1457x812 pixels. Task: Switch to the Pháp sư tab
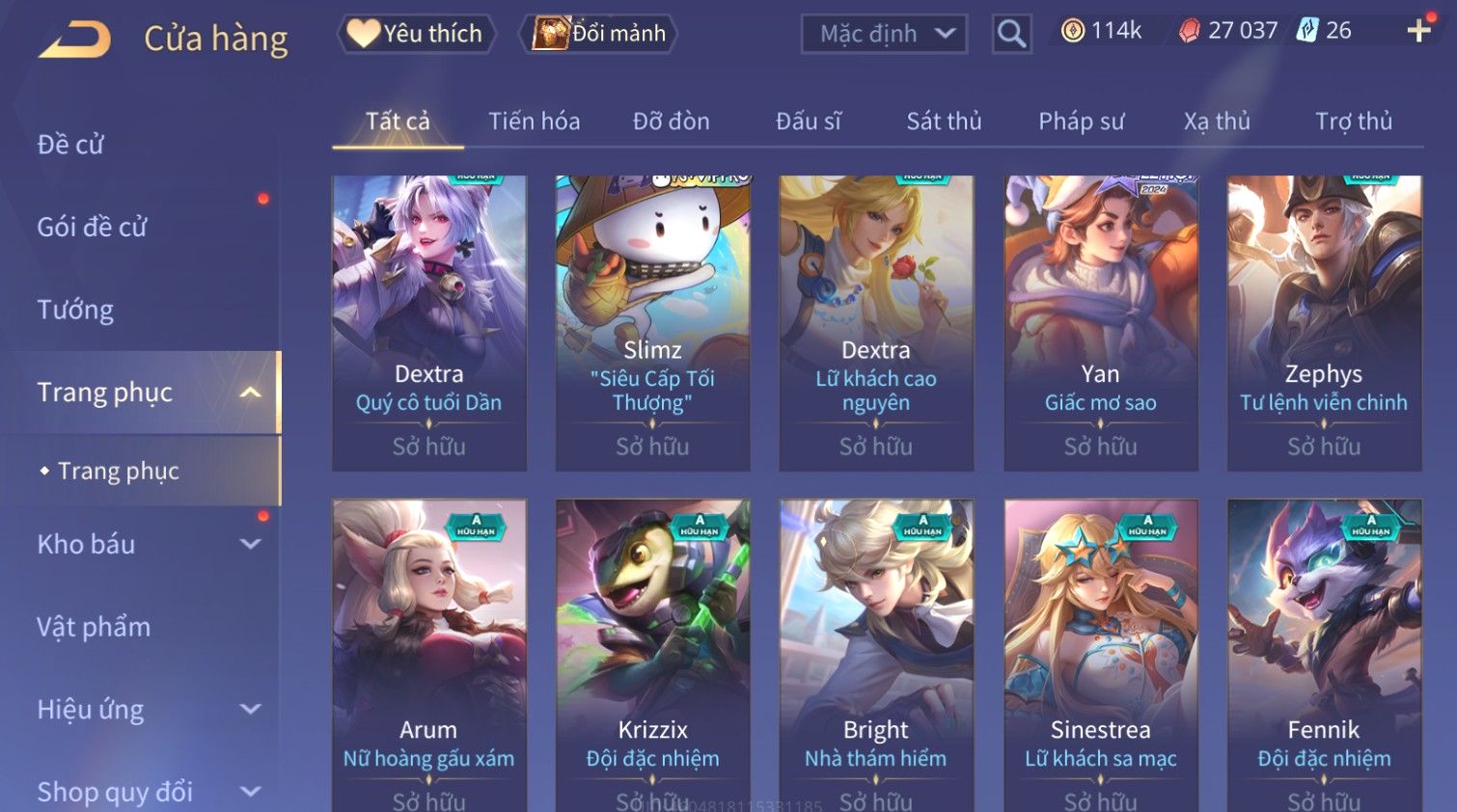click(x=1081, y=122)
